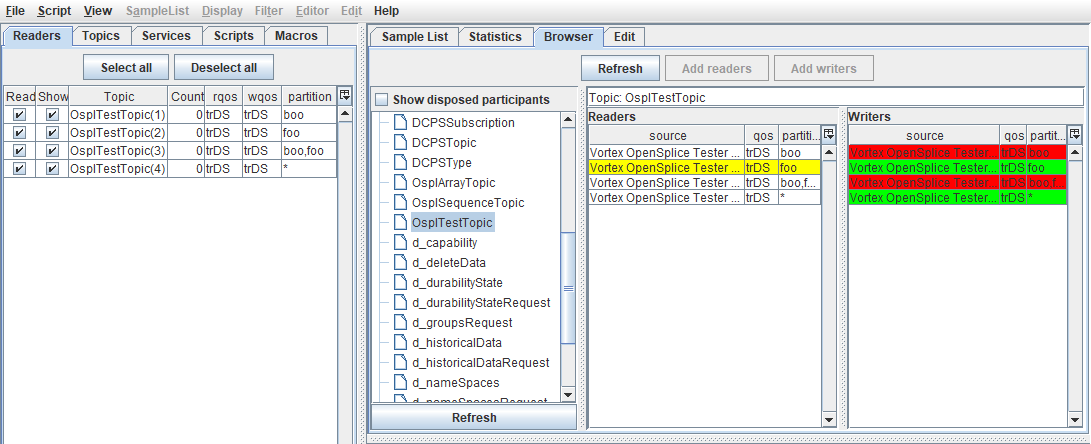
Task: Switch to the Scripts tab
Action: [x=234, y=36]
